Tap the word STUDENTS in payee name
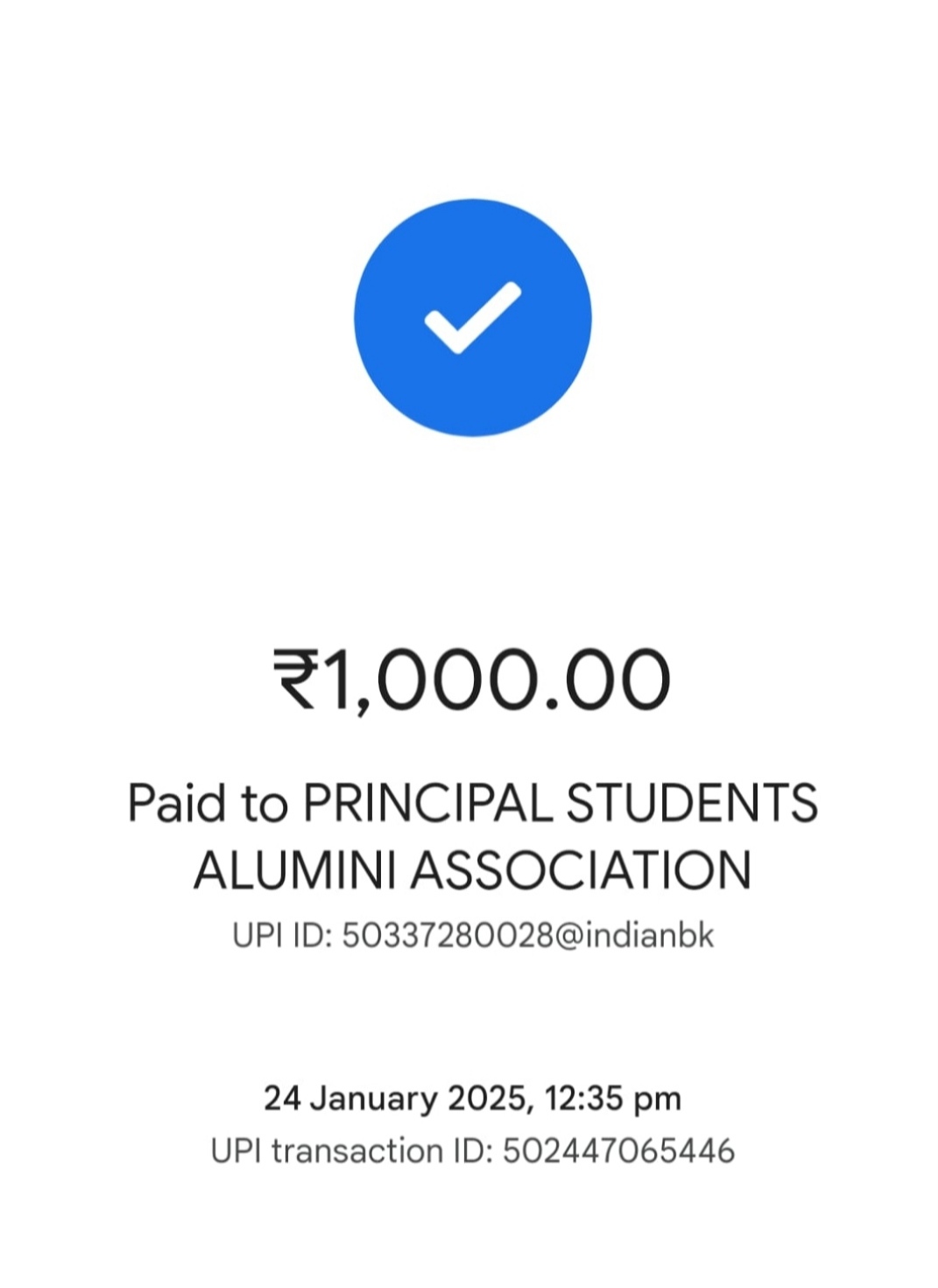Image resolution: width=938 pixels, height=1288 pixels. tap(692, 803)
